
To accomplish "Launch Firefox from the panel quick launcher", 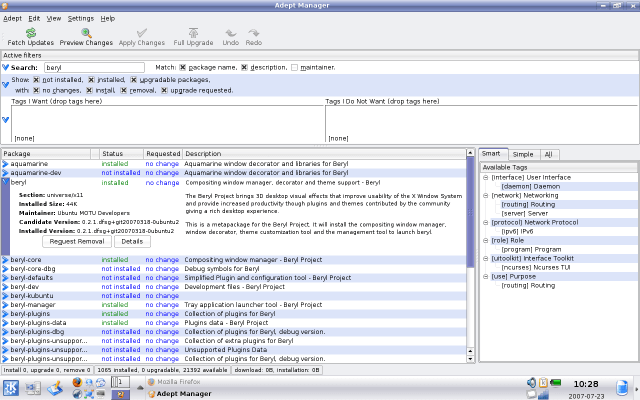I will pos(77,382).
